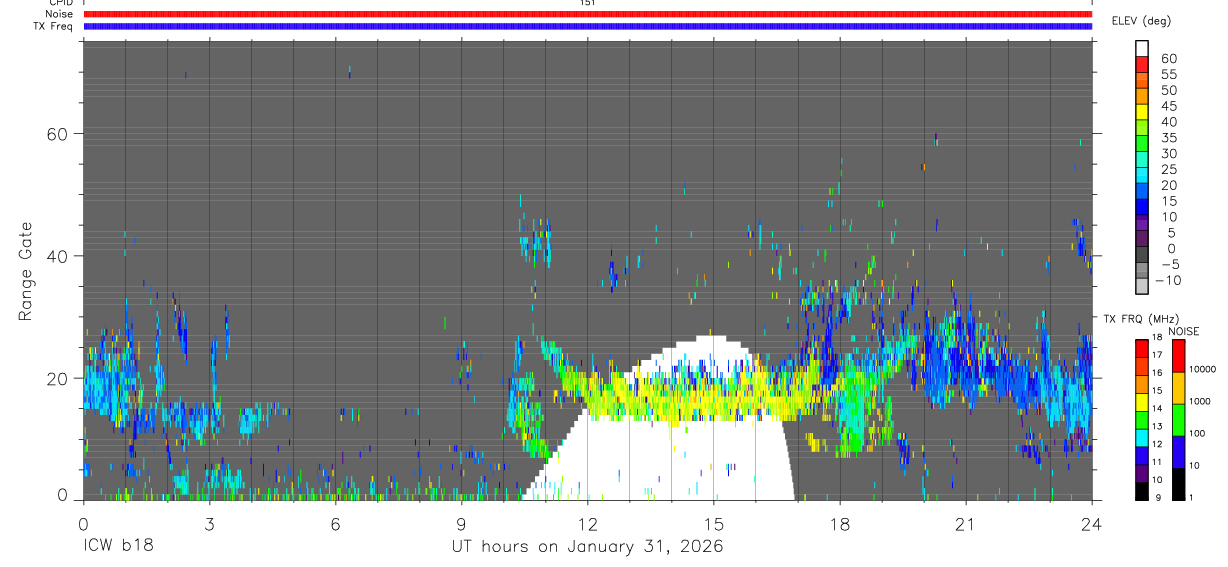Click the '12' tick label on time axis
The width and height of the screenshot is (1228, 567).
(x=587, y=524)
